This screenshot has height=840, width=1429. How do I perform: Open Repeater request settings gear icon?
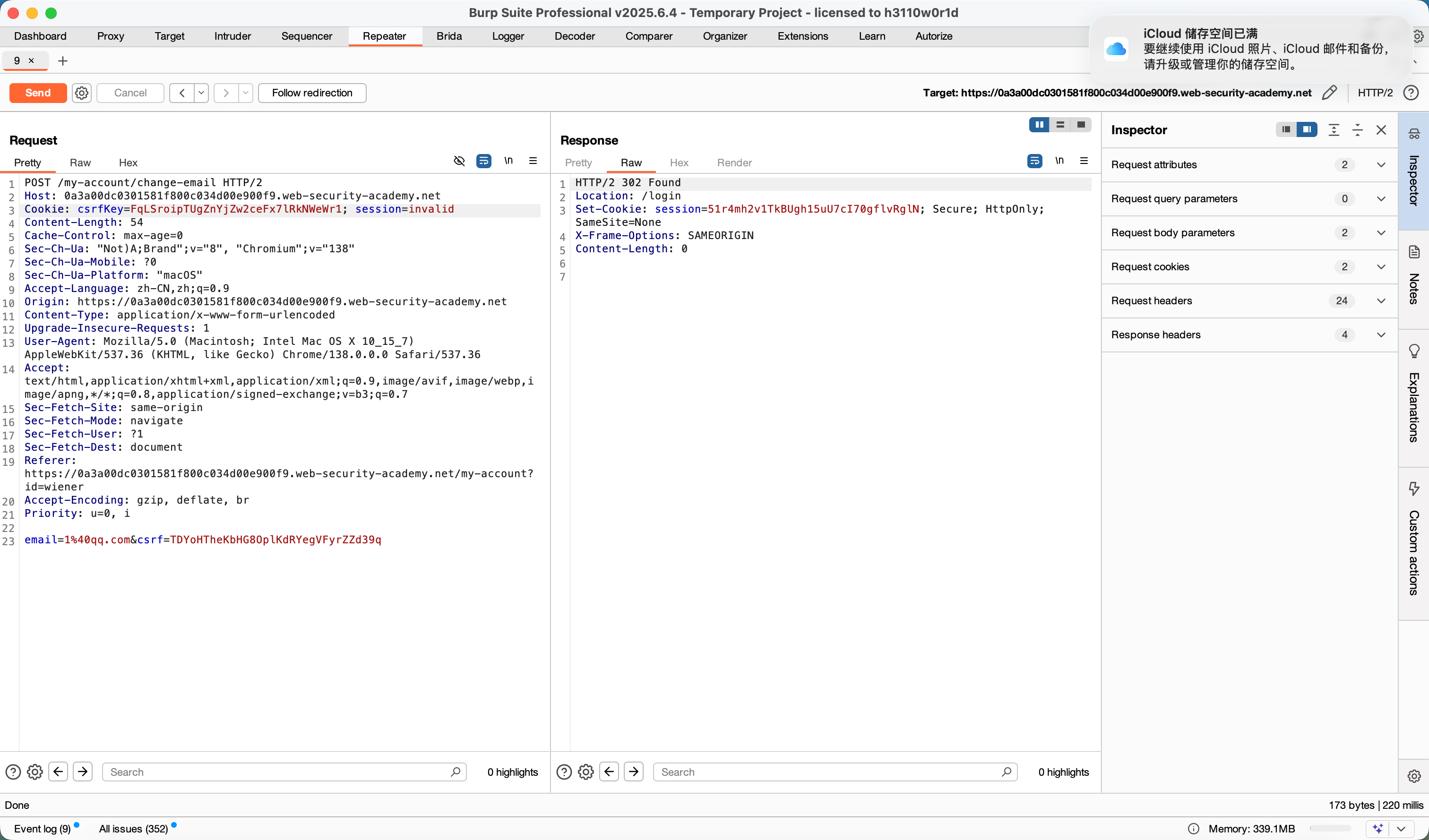82,93
